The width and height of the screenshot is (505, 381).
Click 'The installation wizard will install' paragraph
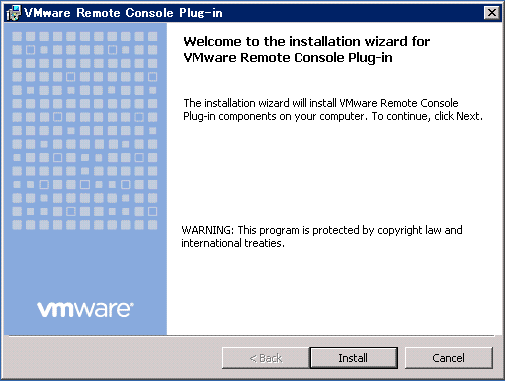333,109
